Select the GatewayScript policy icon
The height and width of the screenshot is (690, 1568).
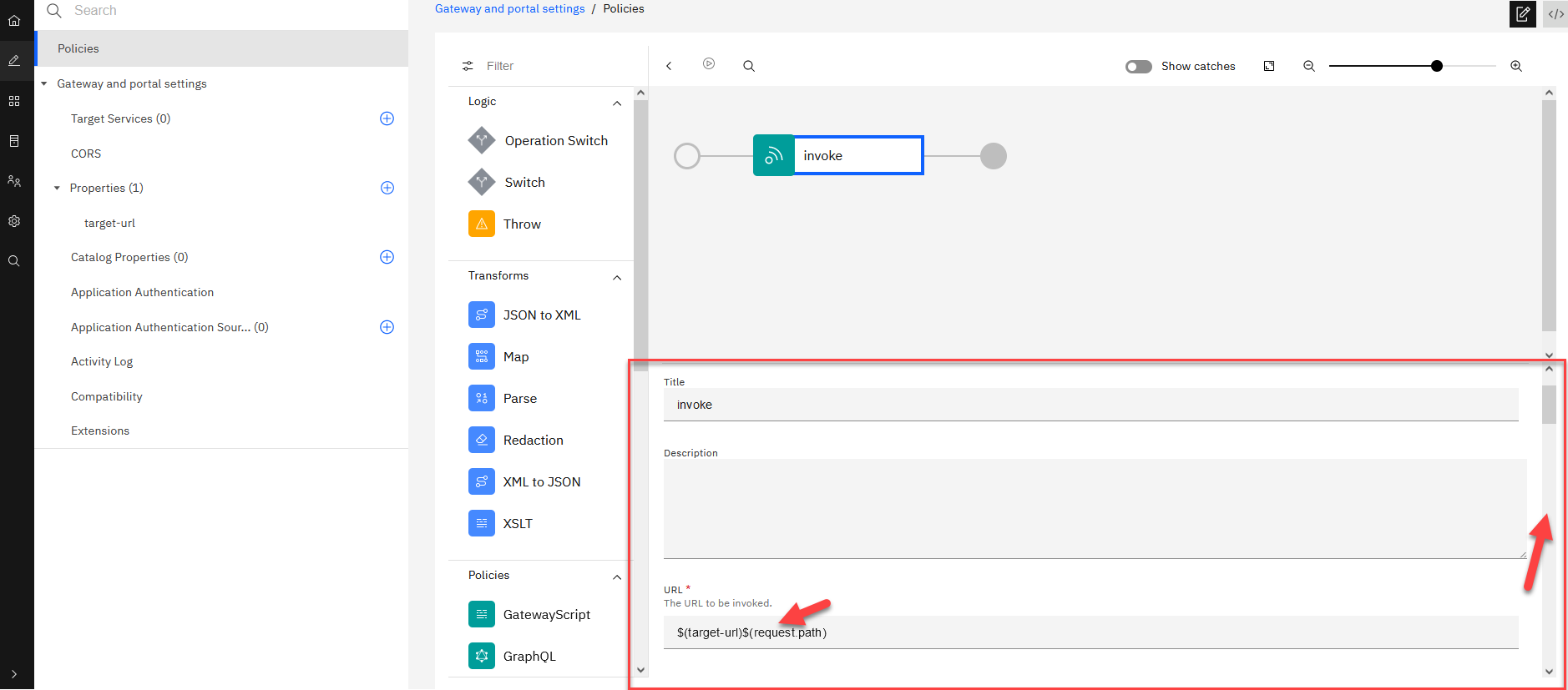pyautogui.click(x=482, y=615)
